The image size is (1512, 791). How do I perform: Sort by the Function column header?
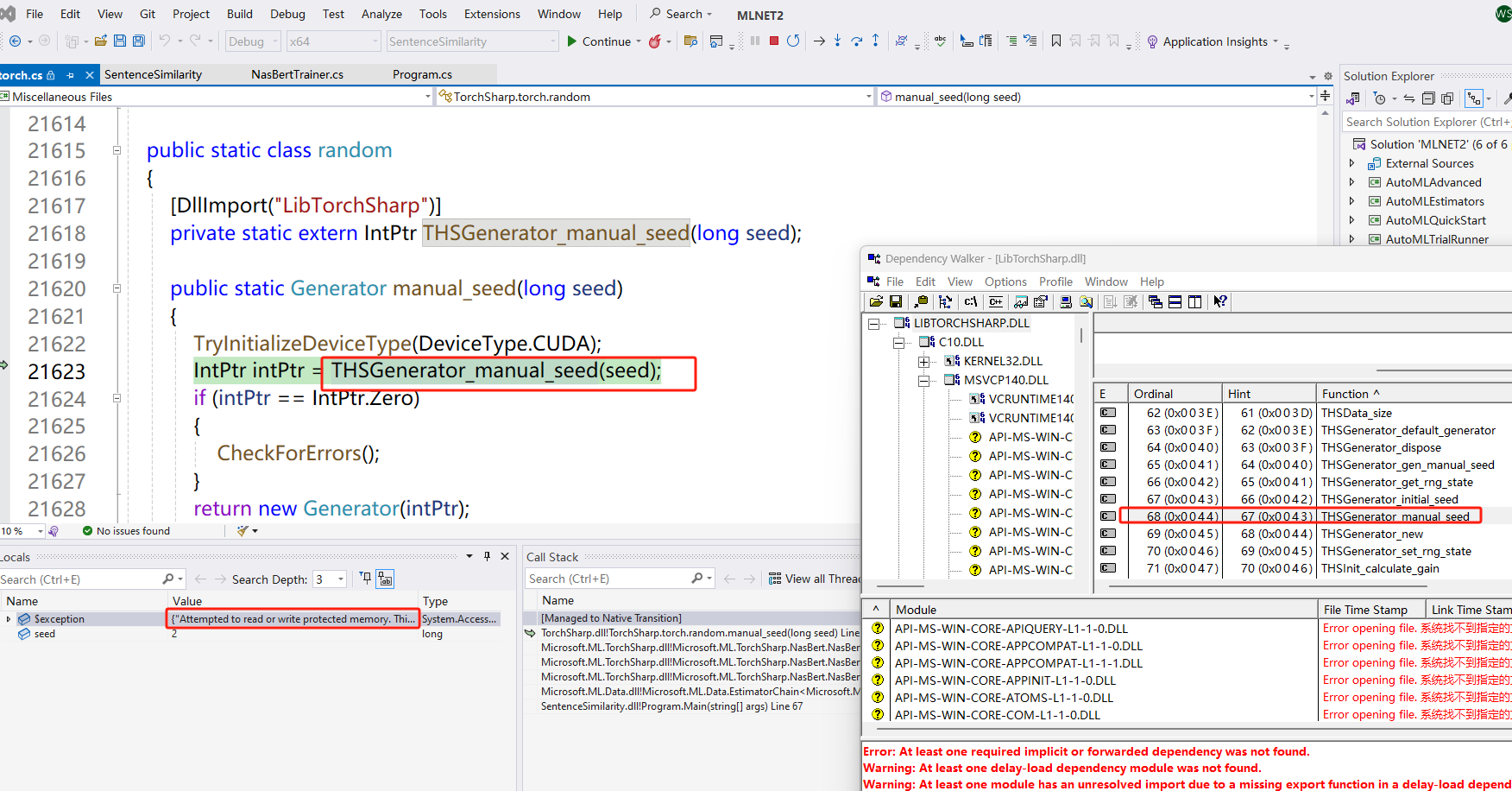[1414, 394]
